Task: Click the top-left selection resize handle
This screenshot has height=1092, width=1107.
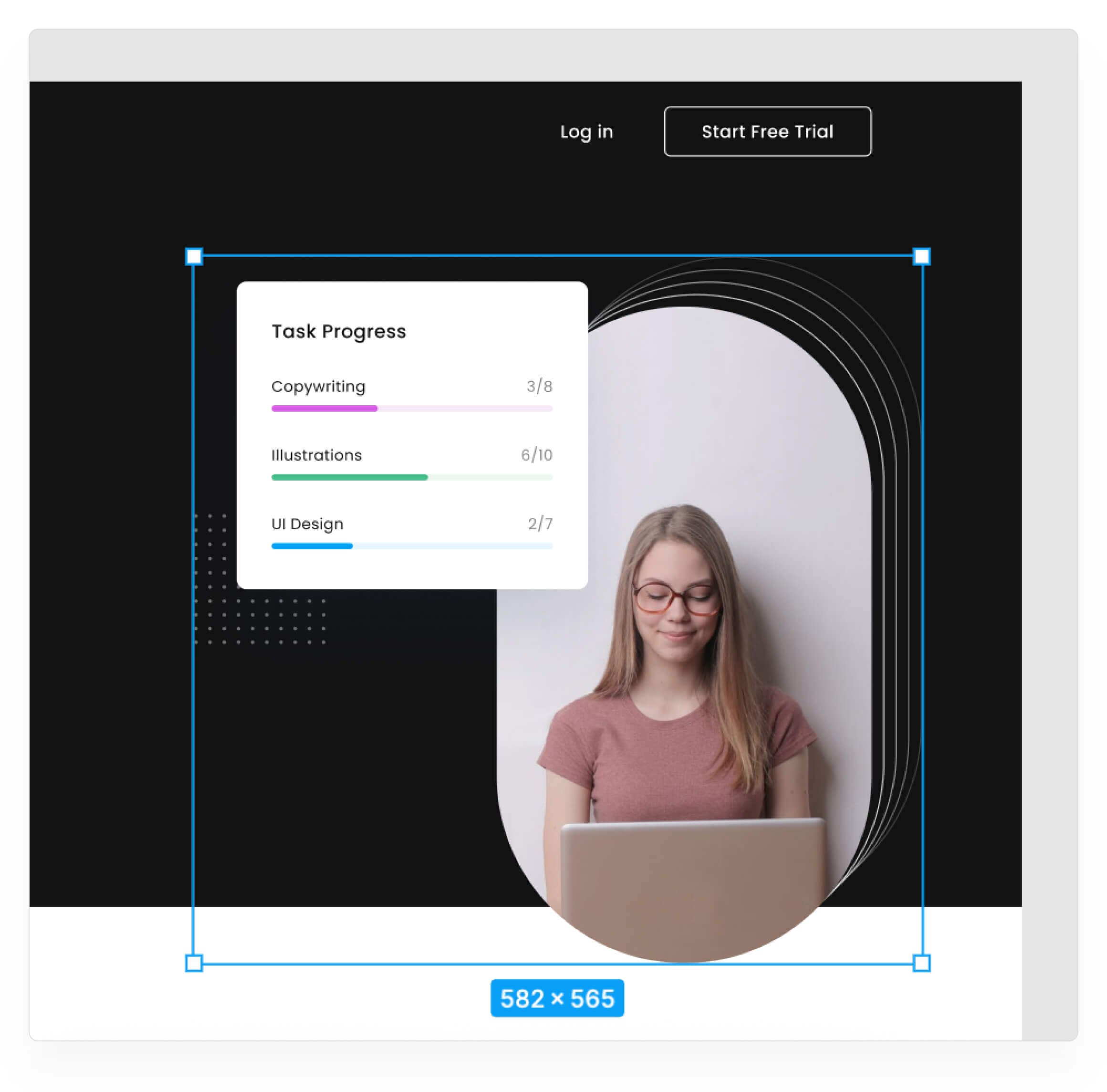Action: 194,256
